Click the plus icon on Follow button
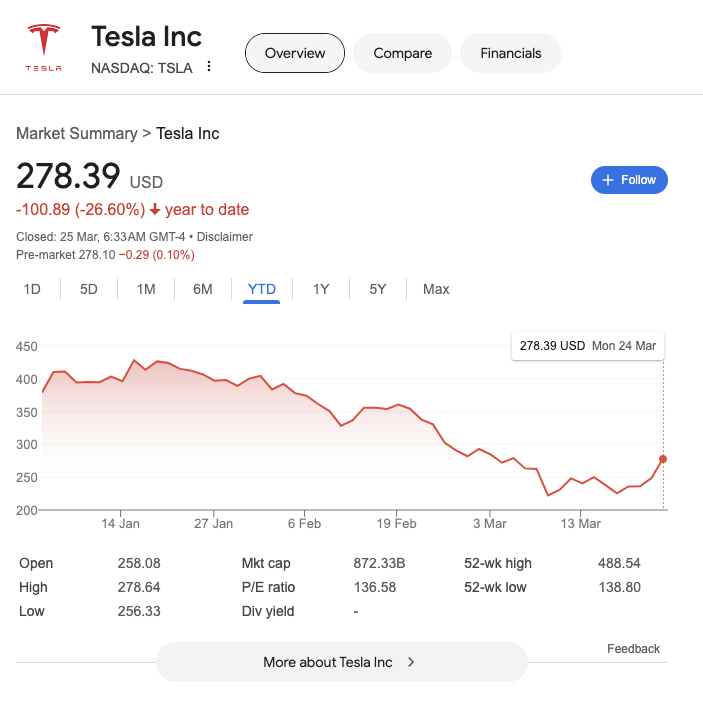The width and height of the screenshot is (703, 713). coord(607,180)
